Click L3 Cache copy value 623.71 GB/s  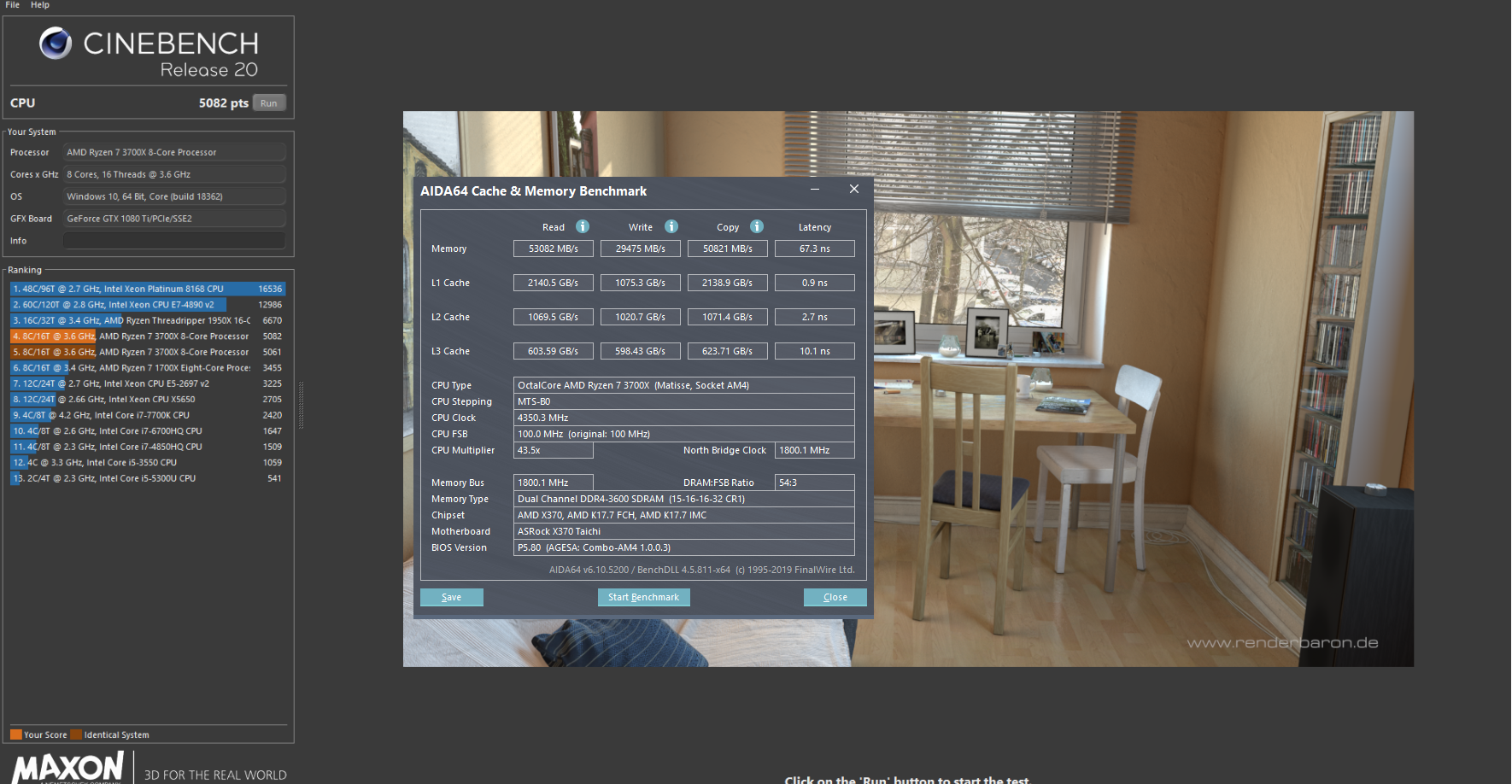pyautogui.click(x=728, y=351)
